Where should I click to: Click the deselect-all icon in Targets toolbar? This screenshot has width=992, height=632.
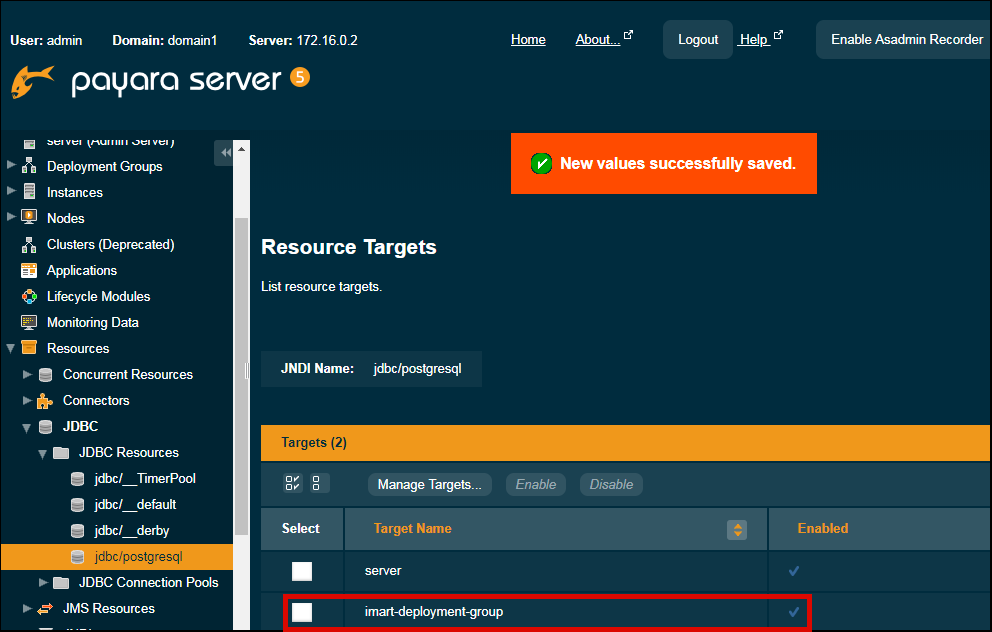click(x=318, y=484)
